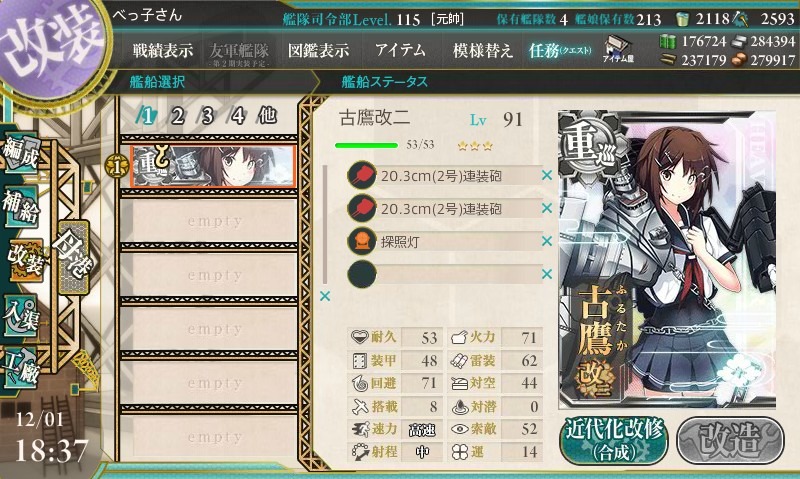
Task: Switch to fleet 3 tab
Action: 207,116
